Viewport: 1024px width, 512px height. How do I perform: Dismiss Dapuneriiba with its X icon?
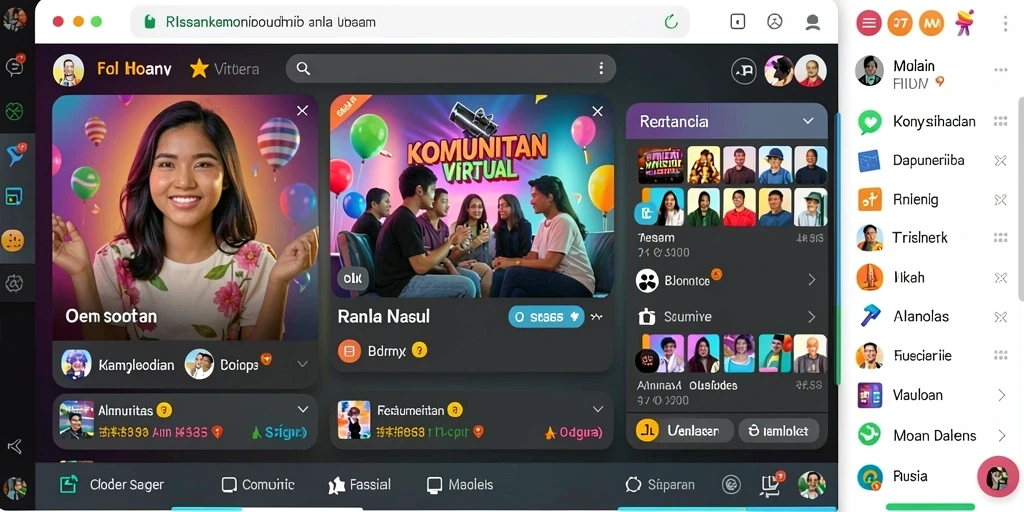point(1000,161)
